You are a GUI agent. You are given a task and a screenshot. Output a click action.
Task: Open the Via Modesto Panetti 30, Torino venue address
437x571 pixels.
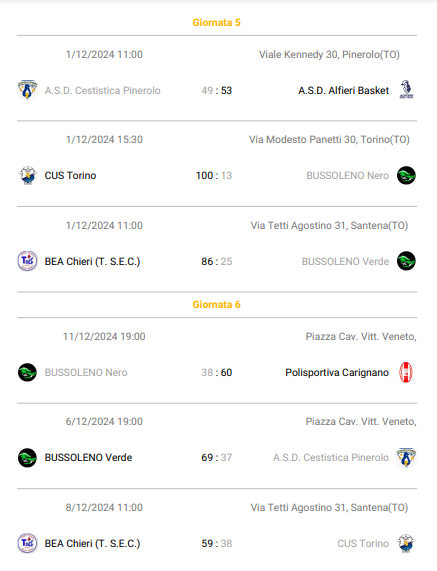(329, 139)
